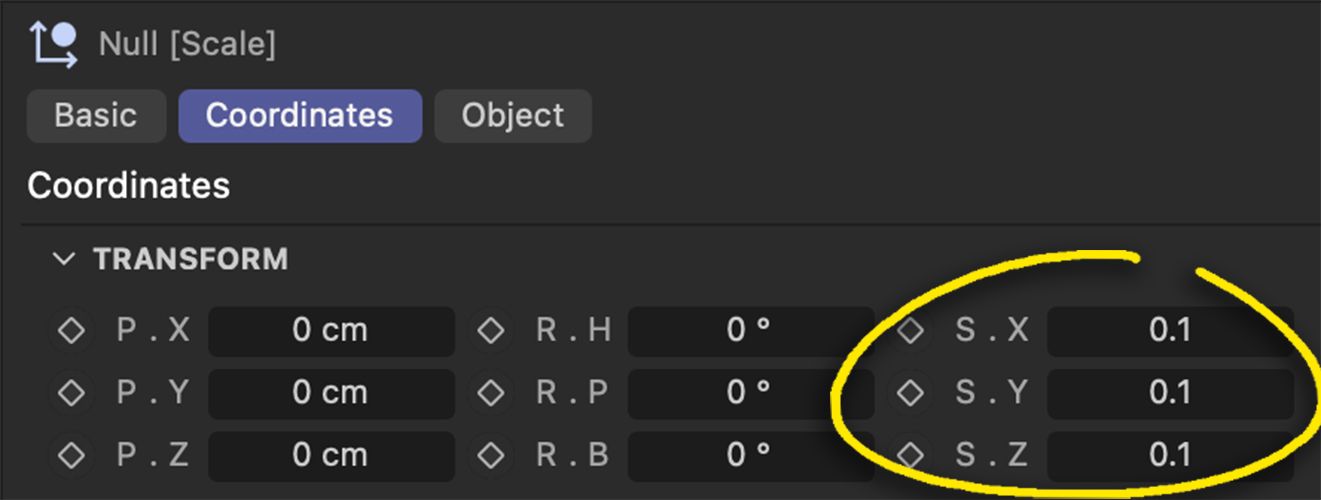Toggle keyframe diamond for P . X

pyautogui.click(x=71, y=331)
